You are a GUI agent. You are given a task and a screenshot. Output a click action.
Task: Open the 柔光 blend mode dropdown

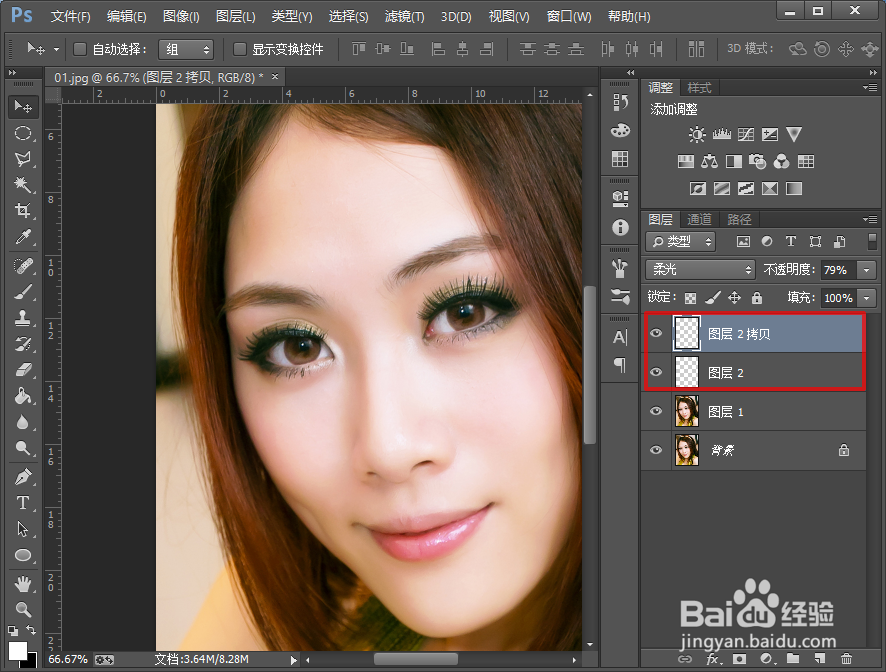coord(700,270)
